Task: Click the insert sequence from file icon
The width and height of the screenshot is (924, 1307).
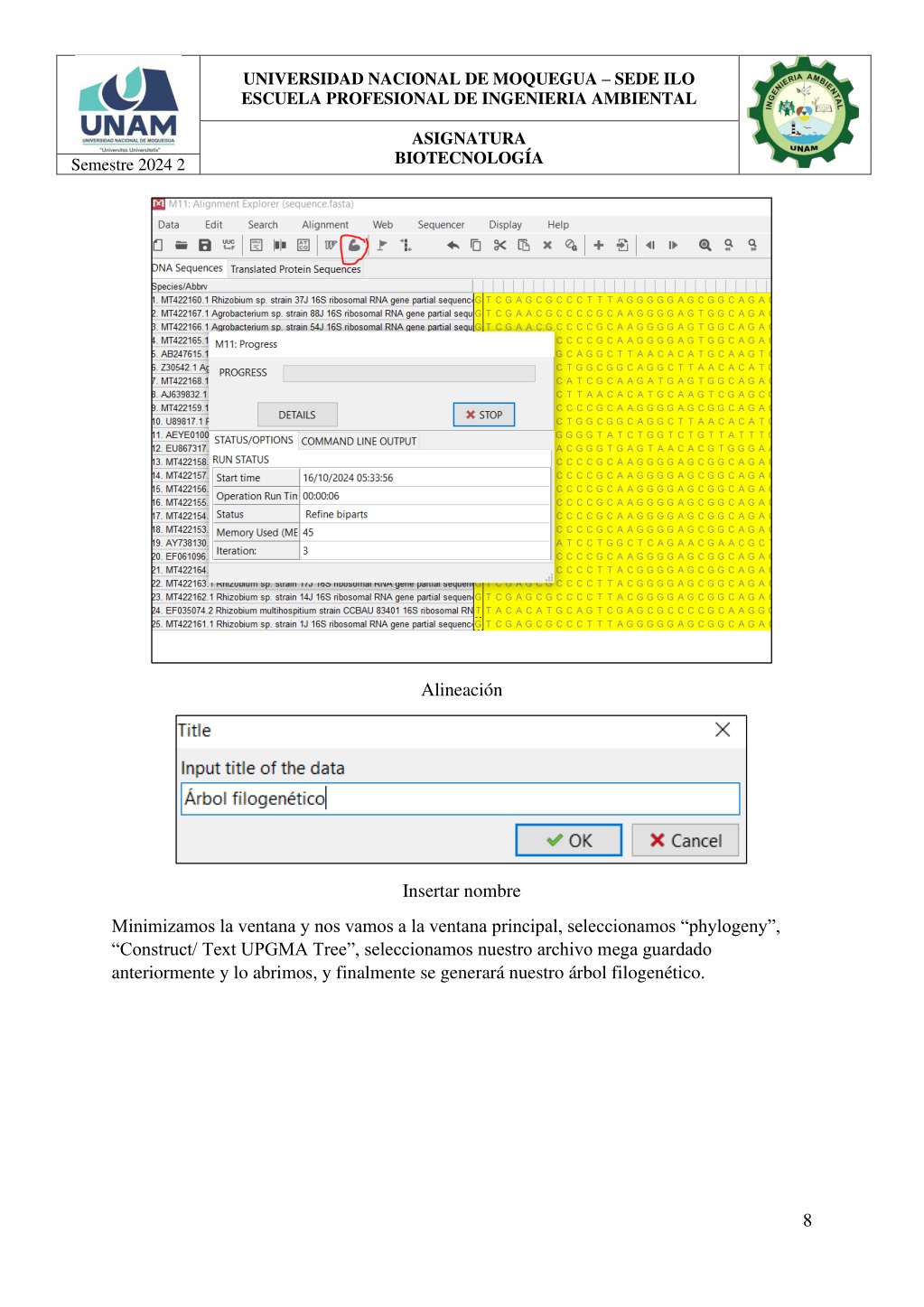Action: 622,245
